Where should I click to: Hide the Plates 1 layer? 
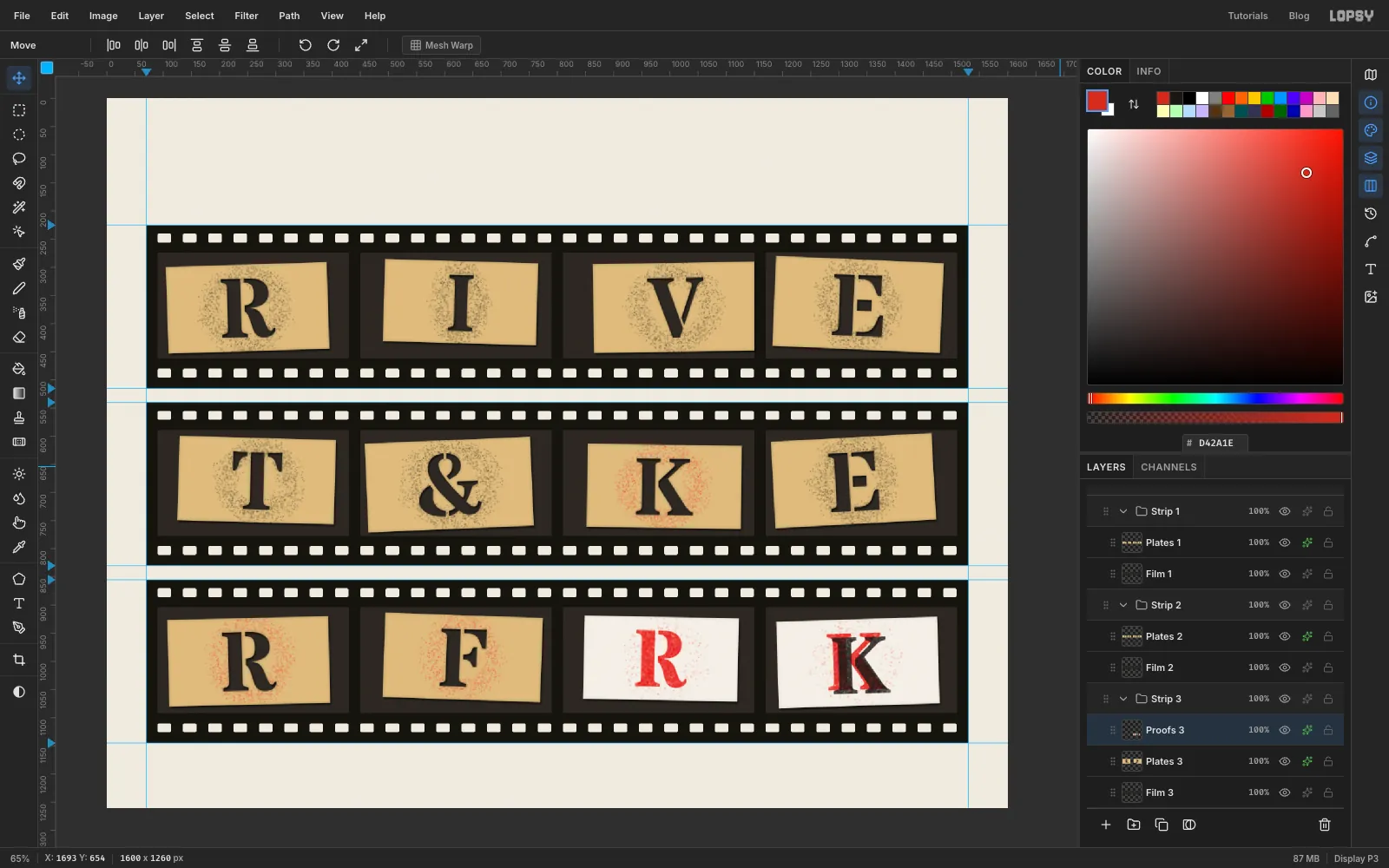pos(1285,542)
